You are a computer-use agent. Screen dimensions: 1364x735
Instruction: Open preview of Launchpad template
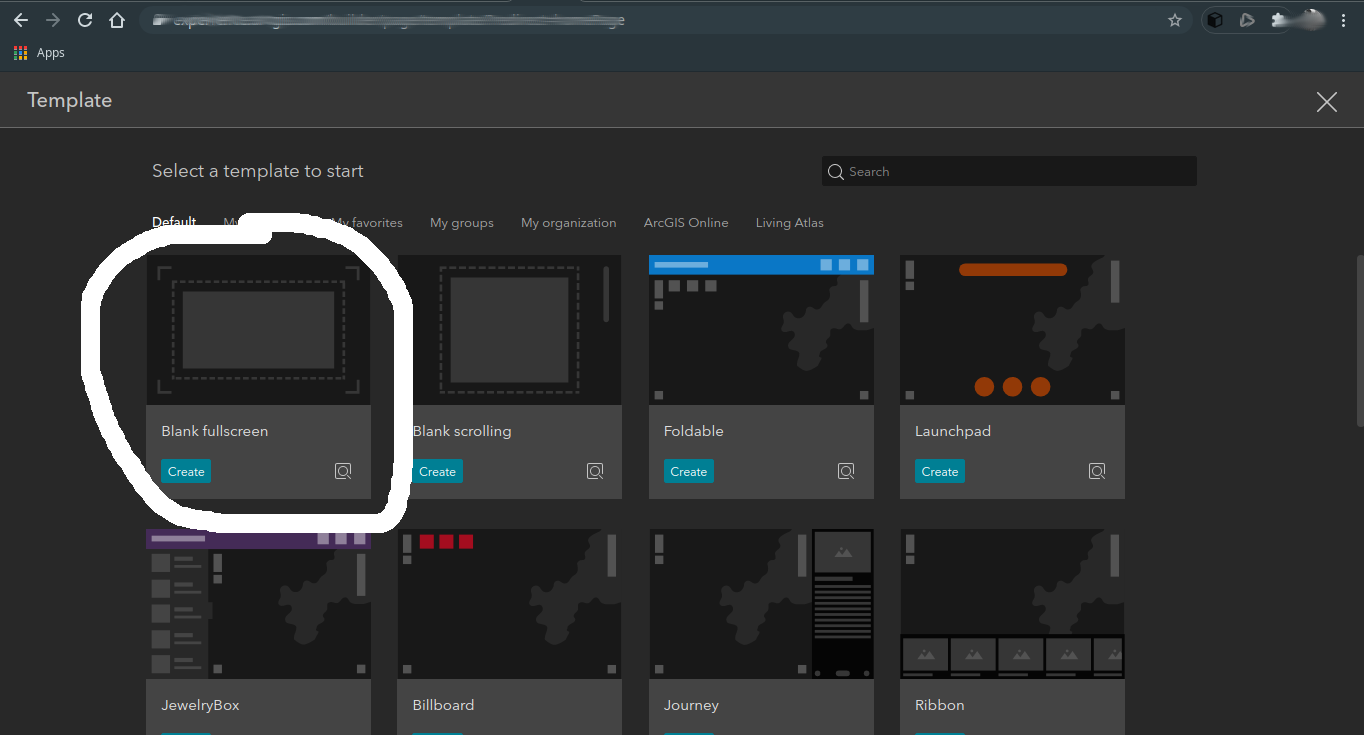pyautogui.click(x=1097, y=471)
